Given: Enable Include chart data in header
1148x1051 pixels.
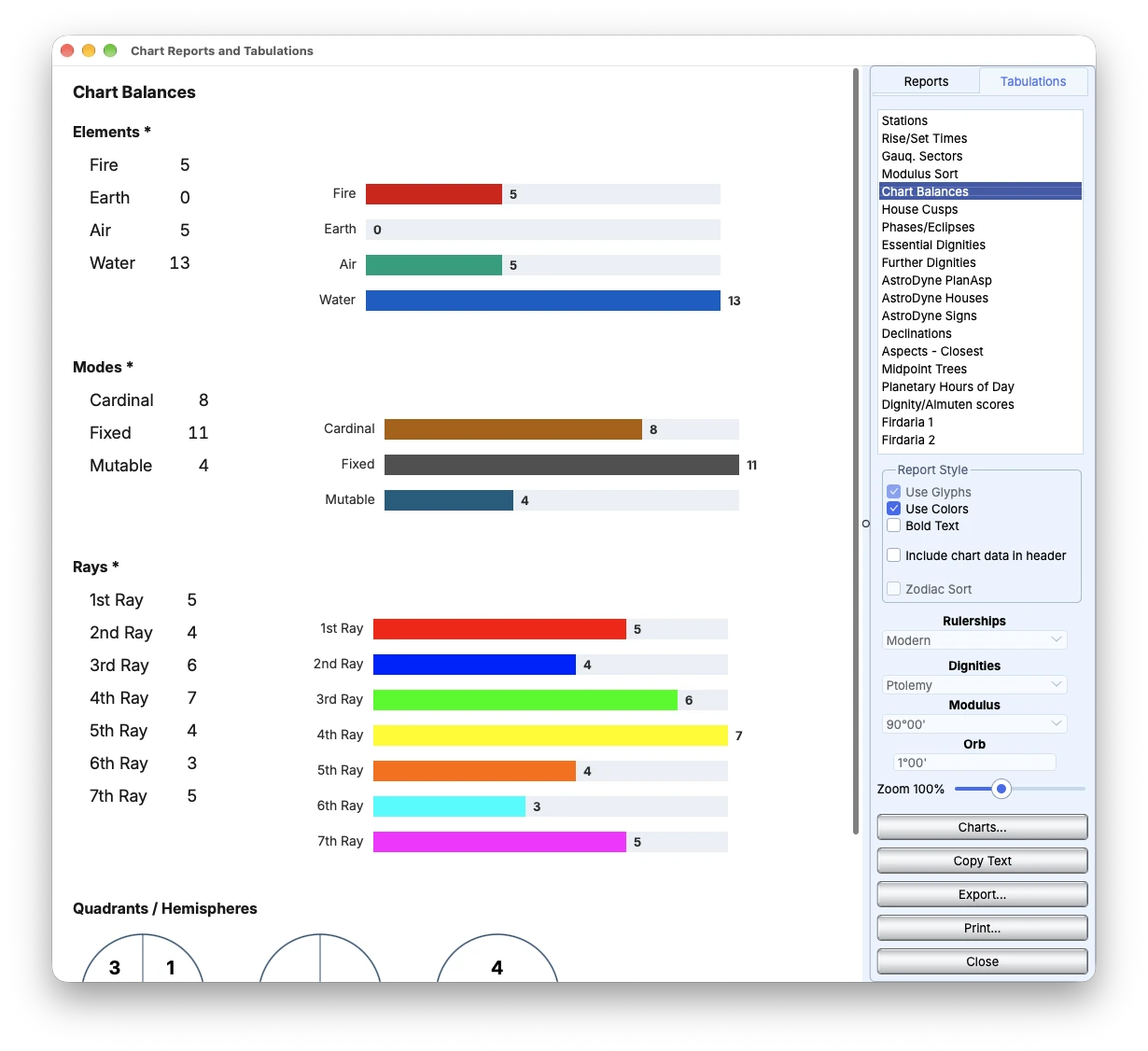Looking at the screenshot, I should [893, 555].
